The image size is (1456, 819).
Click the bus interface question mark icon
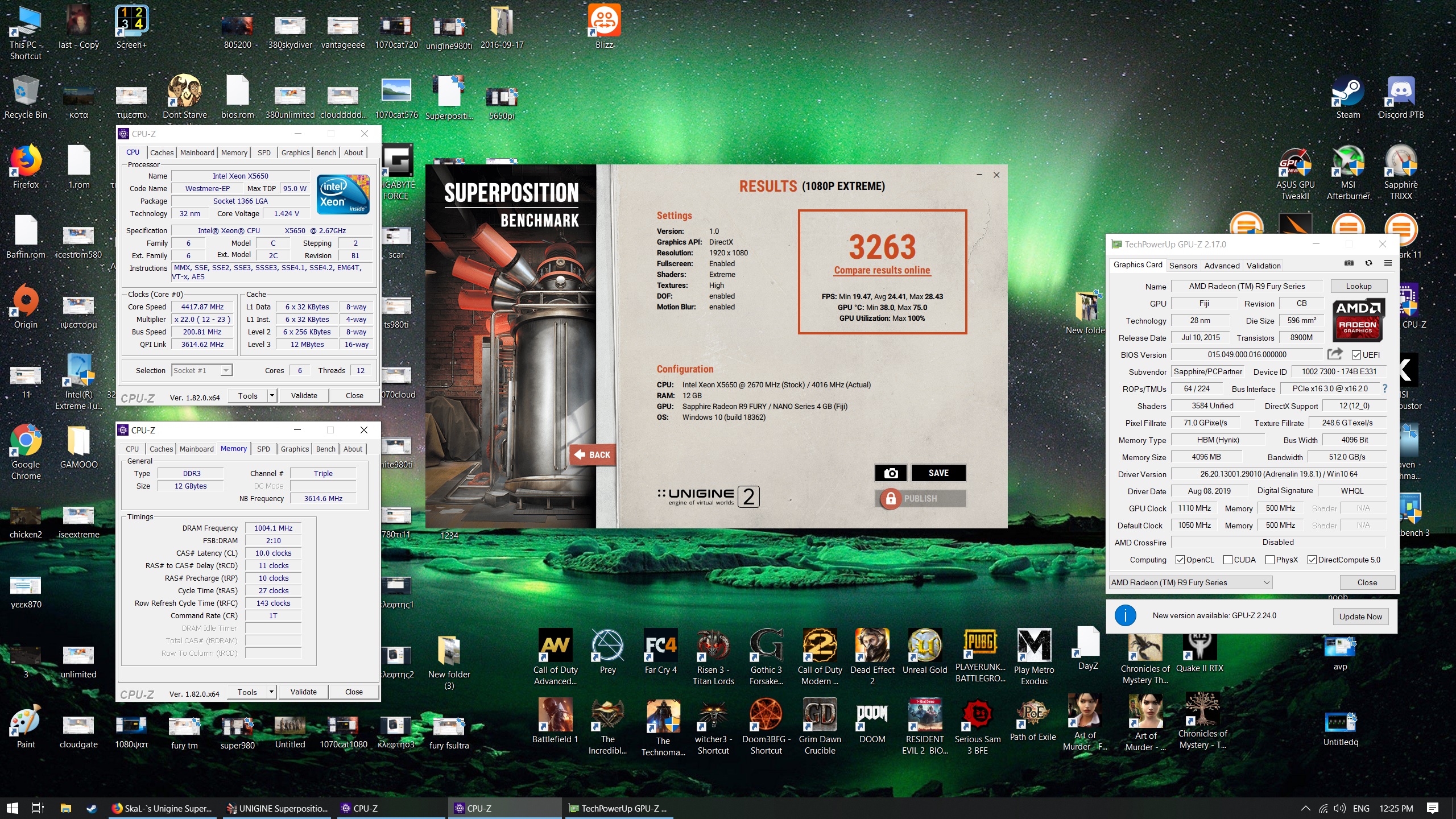pyautogui.click(x=1385, y=388)
